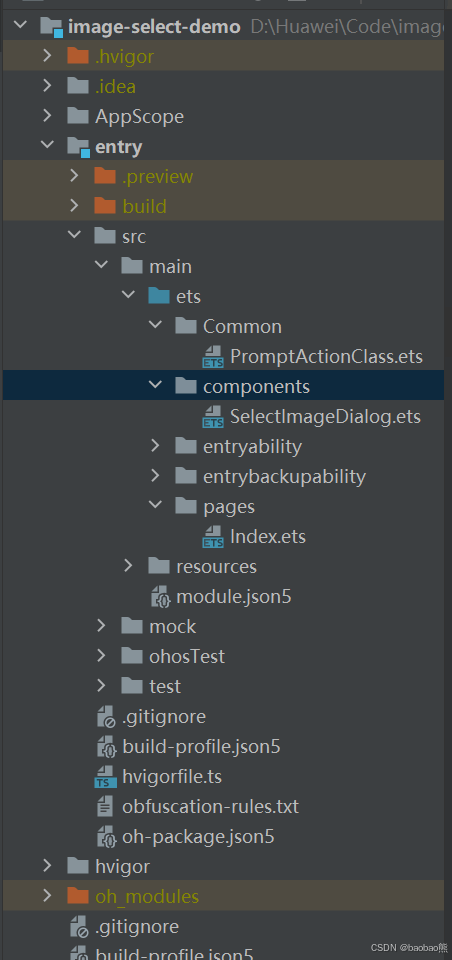Collapse the components folder
This screenshot has height=960, width=452.
coord(156,386)
